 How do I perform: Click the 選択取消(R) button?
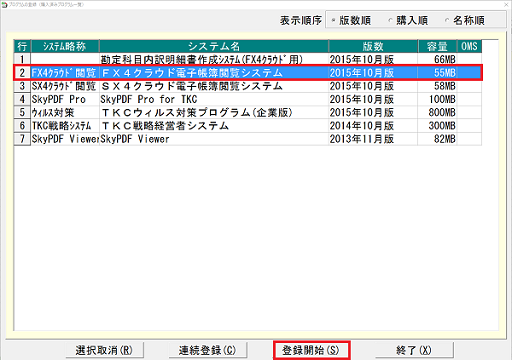[104, 350]
